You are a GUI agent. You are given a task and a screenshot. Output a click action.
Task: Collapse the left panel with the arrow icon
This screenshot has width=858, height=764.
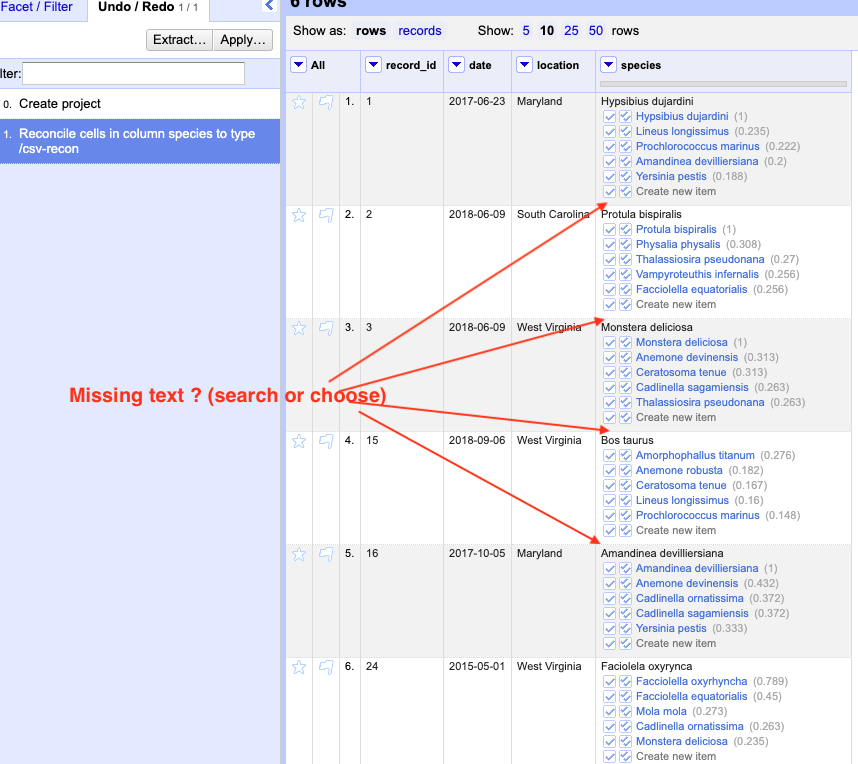tap(269, 5)
